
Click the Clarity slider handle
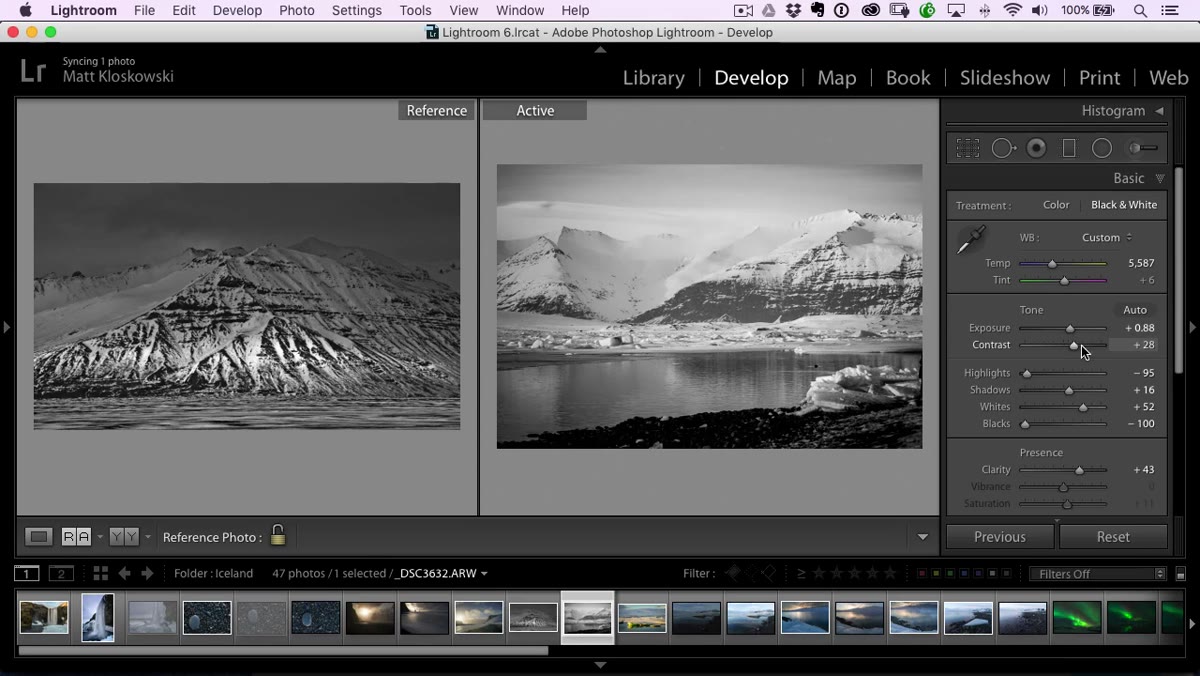(1079, 470)
